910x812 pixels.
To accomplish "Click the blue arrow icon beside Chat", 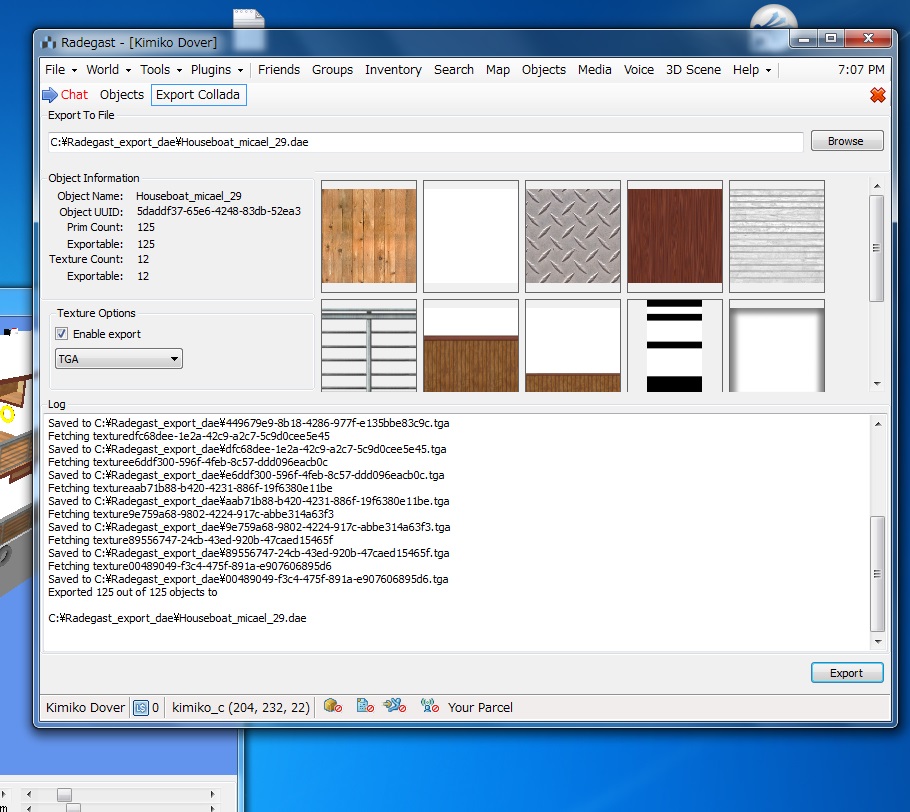I will pos(50,95).
